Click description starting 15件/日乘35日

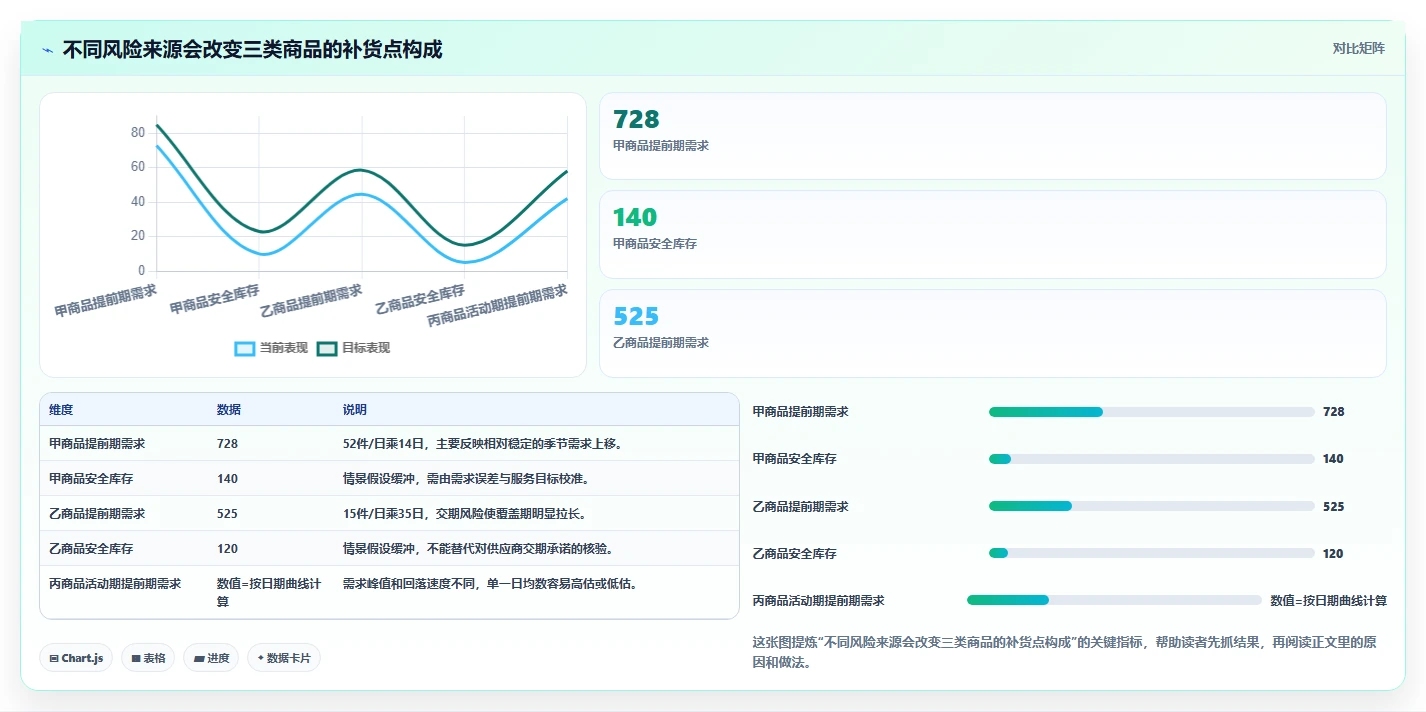tap(465, 513)
